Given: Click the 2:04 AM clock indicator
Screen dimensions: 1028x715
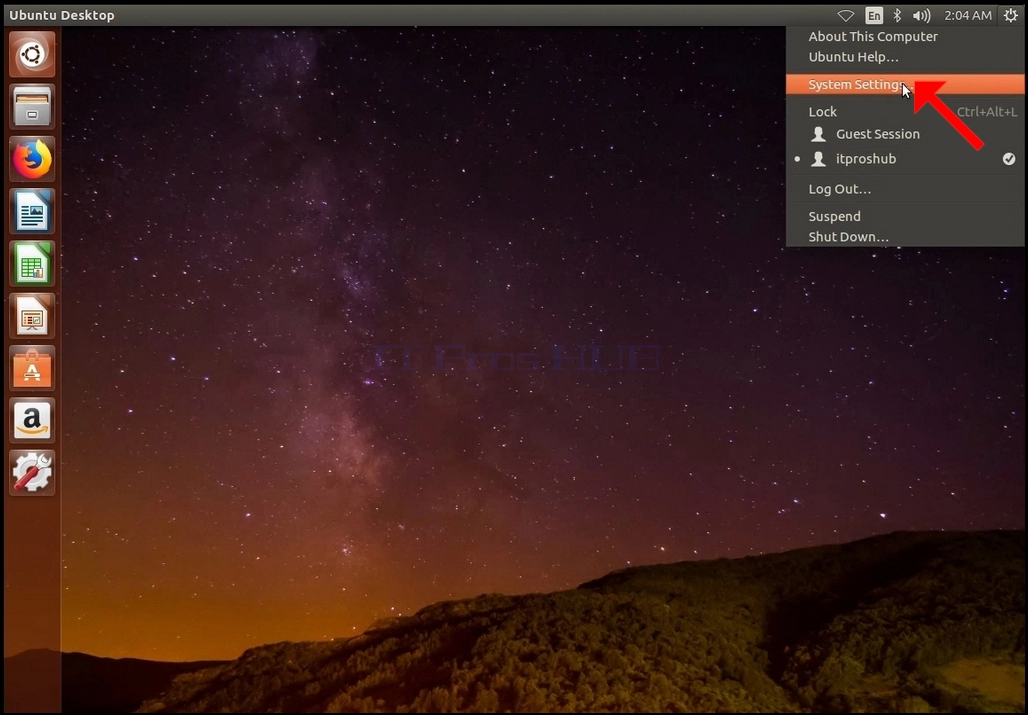Looking at the screenshot, I should point(968,15).
